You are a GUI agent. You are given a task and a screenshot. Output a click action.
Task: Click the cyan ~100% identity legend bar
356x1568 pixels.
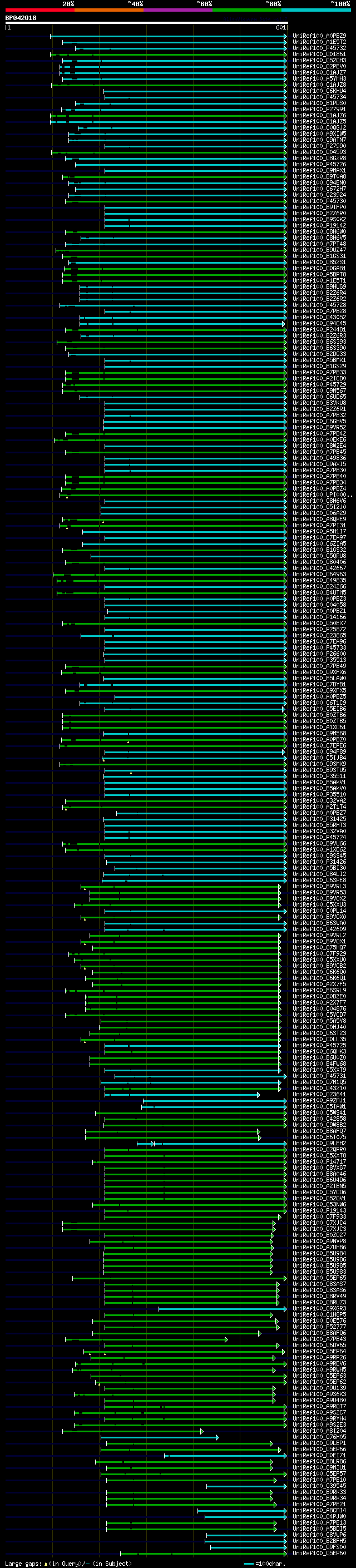[316, 11]
